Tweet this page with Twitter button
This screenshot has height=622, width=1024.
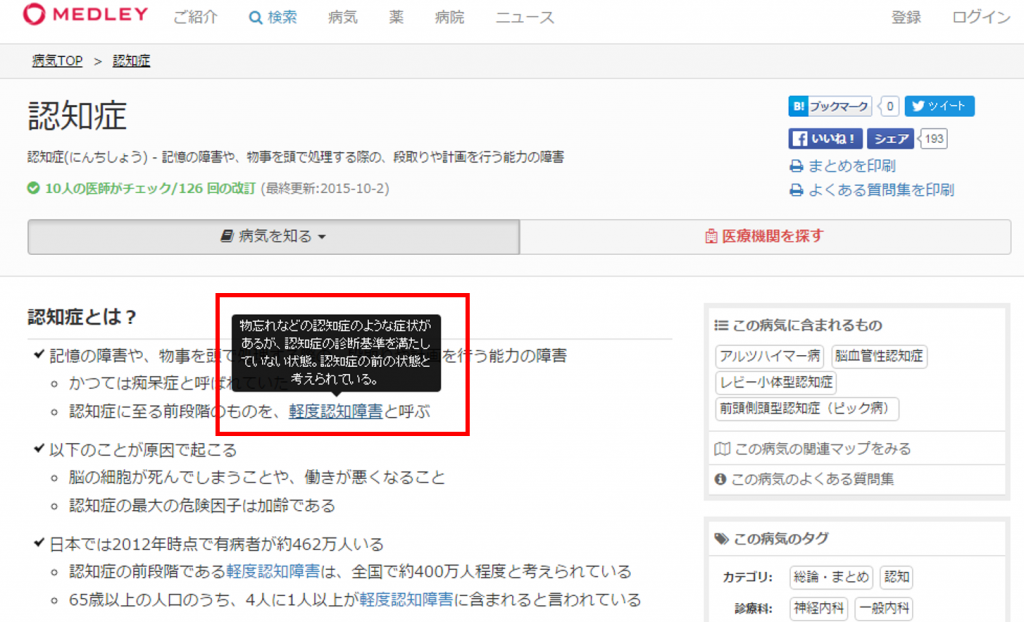pyautogui.click(x=940, y=106)
